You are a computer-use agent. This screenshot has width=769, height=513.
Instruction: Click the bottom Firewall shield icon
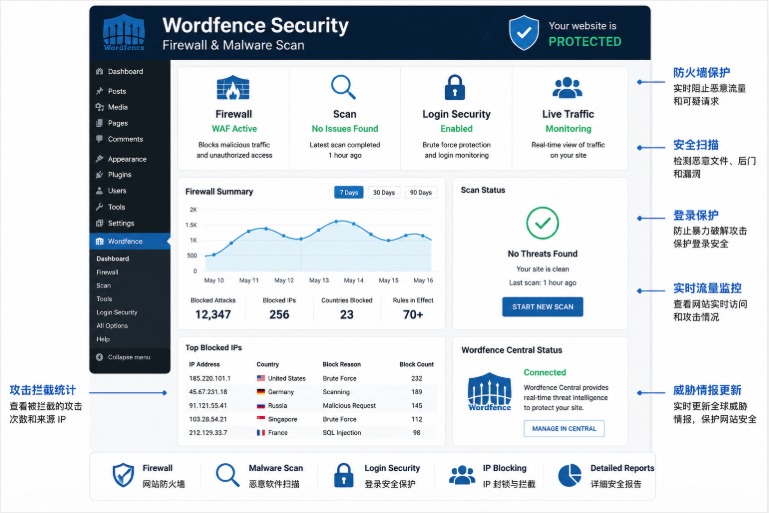point(123,475)
